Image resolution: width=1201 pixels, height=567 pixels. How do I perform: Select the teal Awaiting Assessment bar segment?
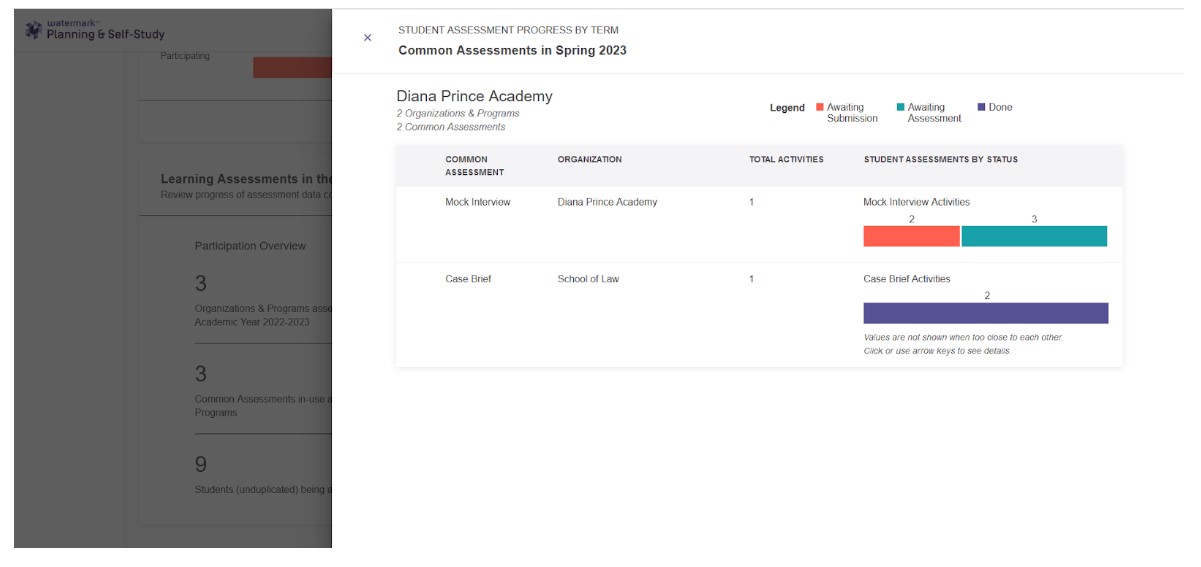(x=1034, y=236)
